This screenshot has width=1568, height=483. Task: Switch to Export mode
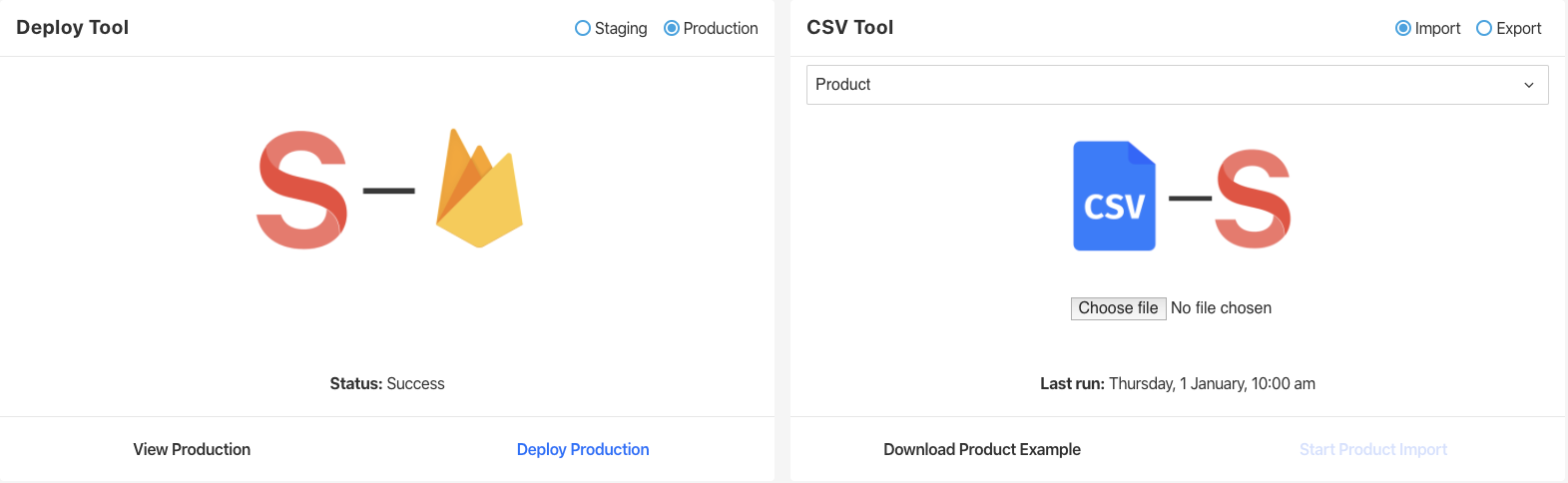coord(1484,29)
